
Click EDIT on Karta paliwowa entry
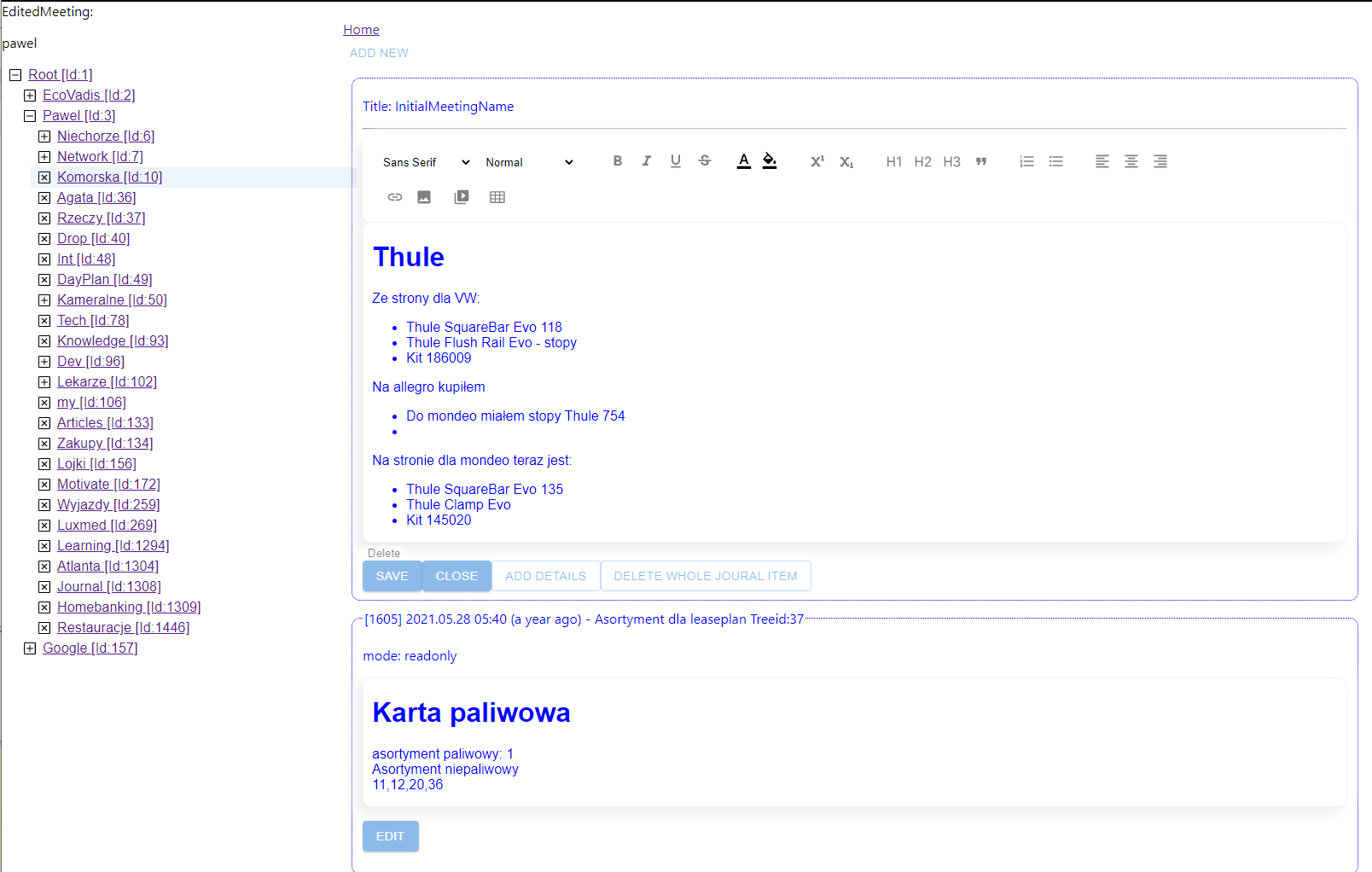click(x=390, y=836)
